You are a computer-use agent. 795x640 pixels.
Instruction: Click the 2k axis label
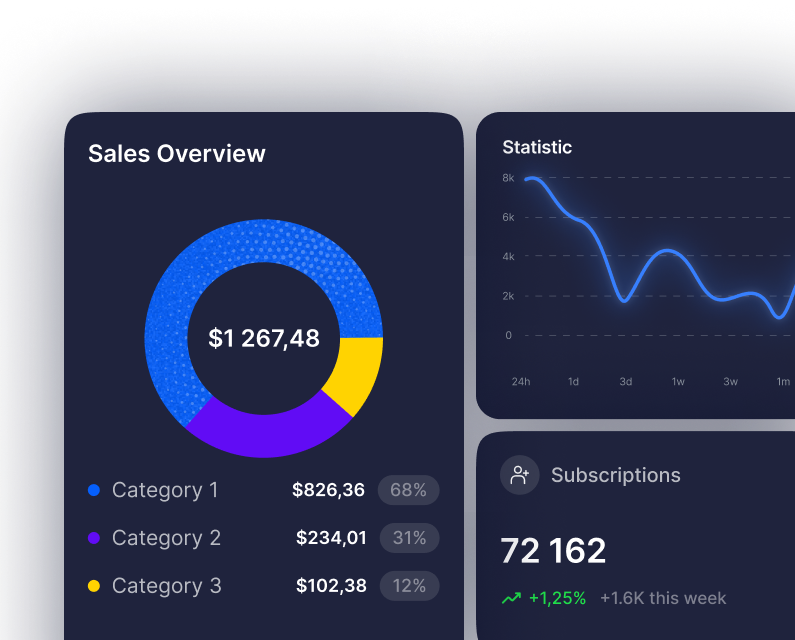coord(508,296)
